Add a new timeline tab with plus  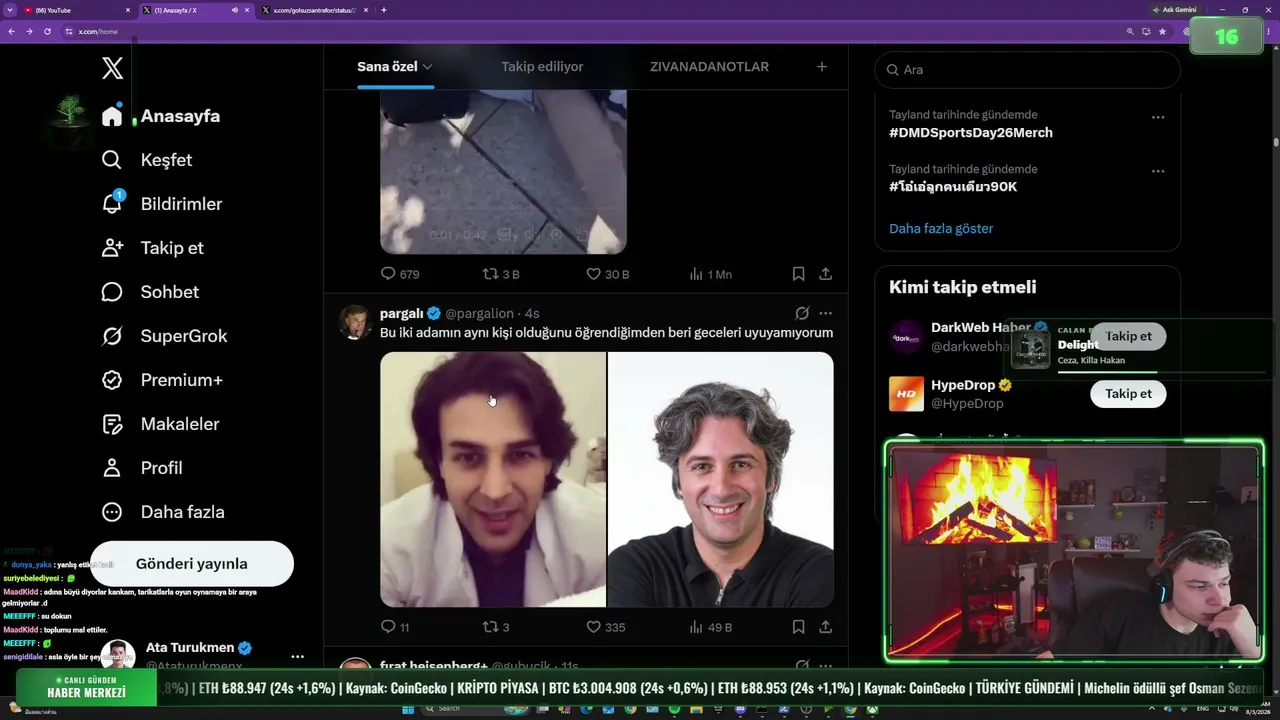822,67
